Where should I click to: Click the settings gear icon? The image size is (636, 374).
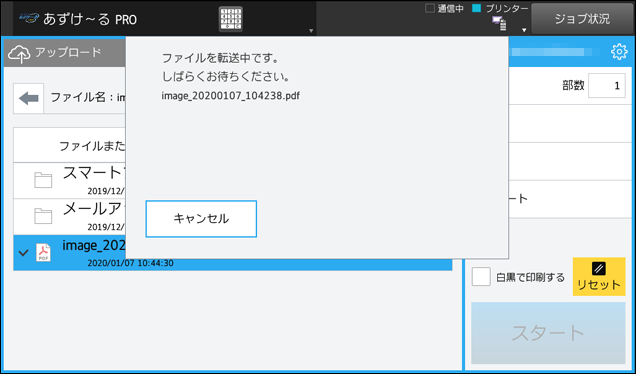tap(619, 52)
